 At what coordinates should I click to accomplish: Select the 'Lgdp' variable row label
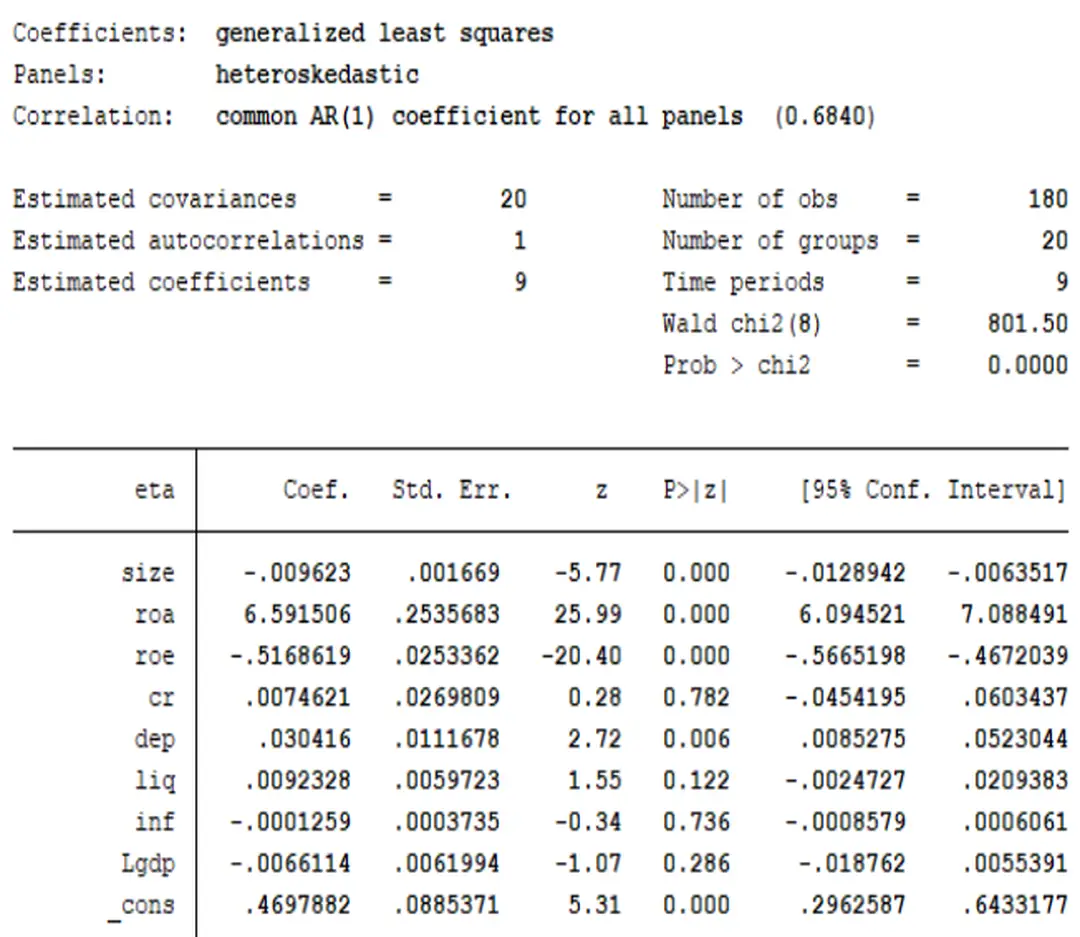pyautogui.click(x=147, y=863)
